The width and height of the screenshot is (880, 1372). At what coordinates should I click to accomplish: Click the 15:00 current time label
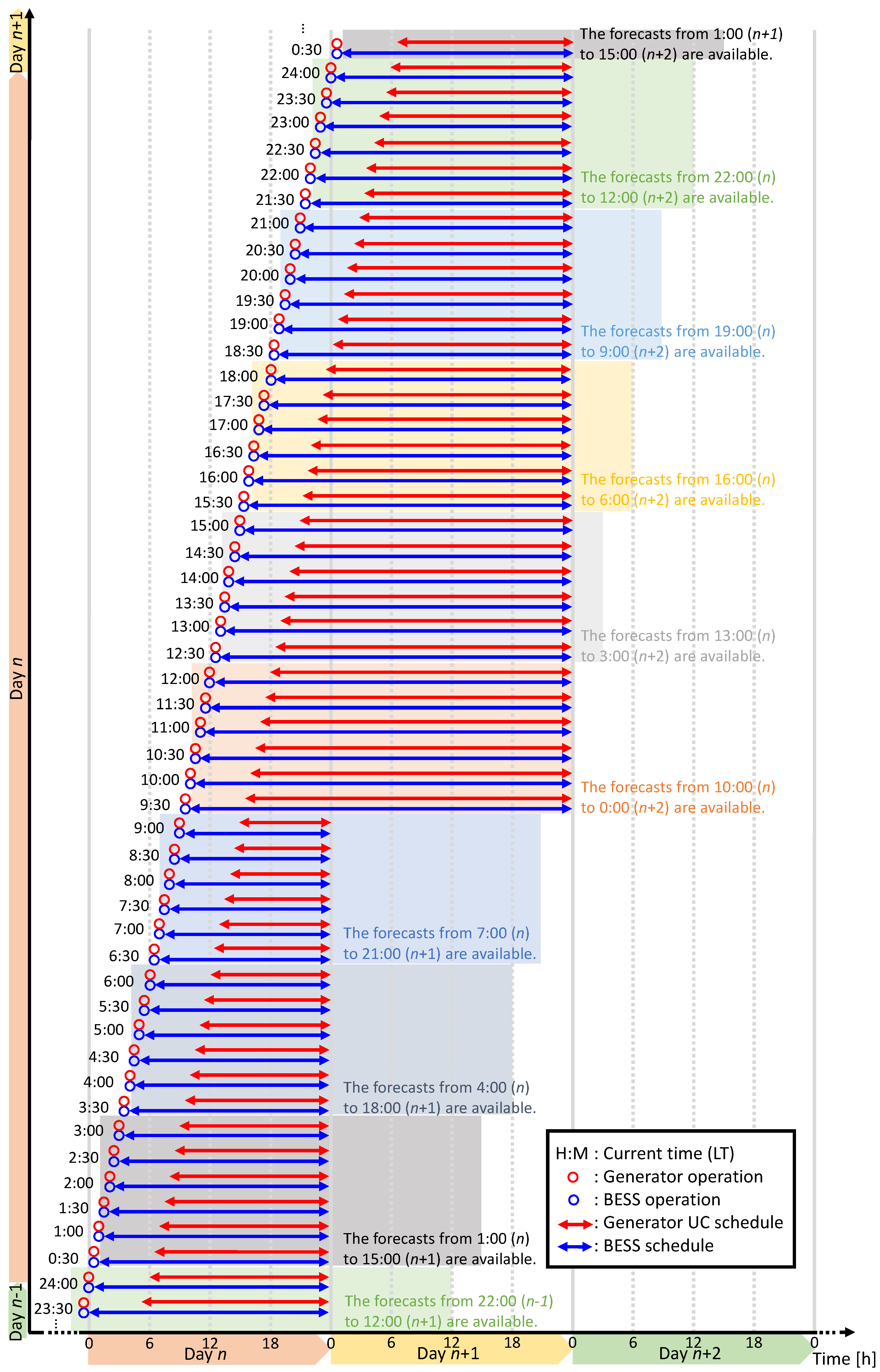point(209,525)
